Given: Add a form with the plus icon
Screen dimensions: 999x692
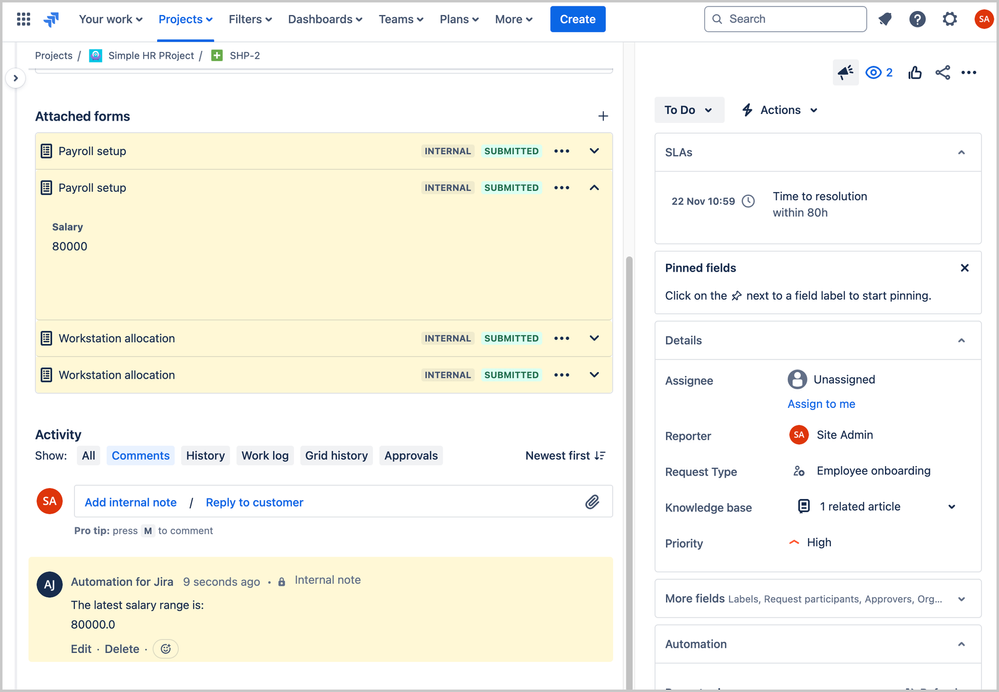Looking at the screenshot, I should [603, 117].
